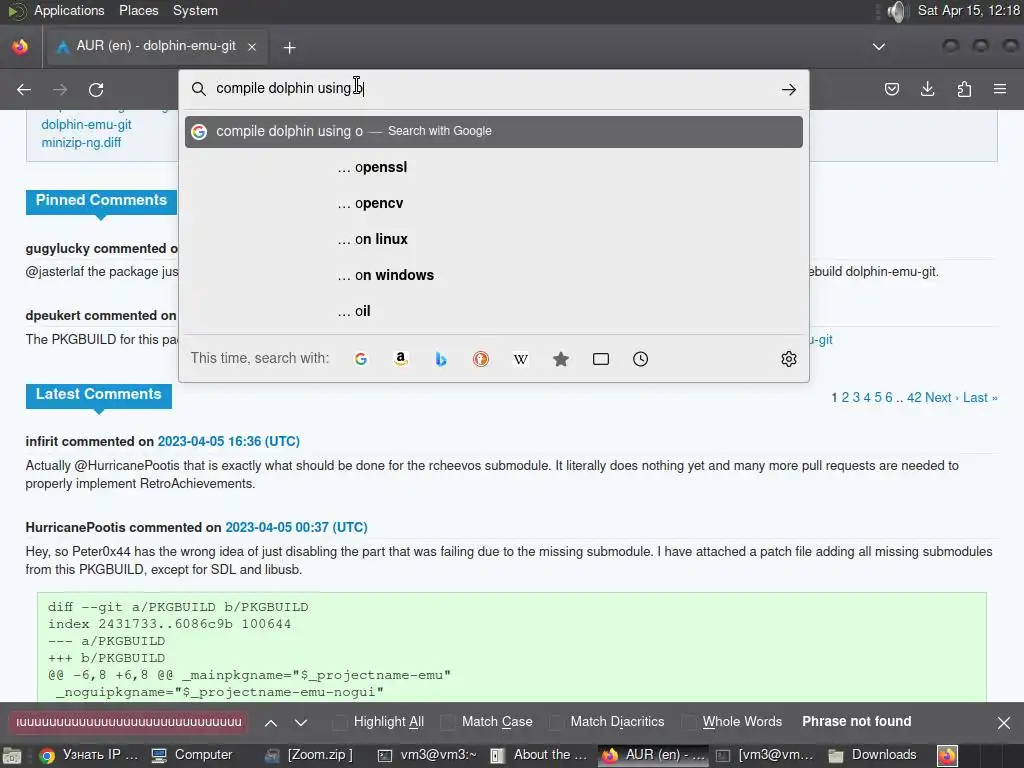Switch to Chrome 'Узнать IP' taskbar window
The image size is (1024, 768).
point(89,756)
